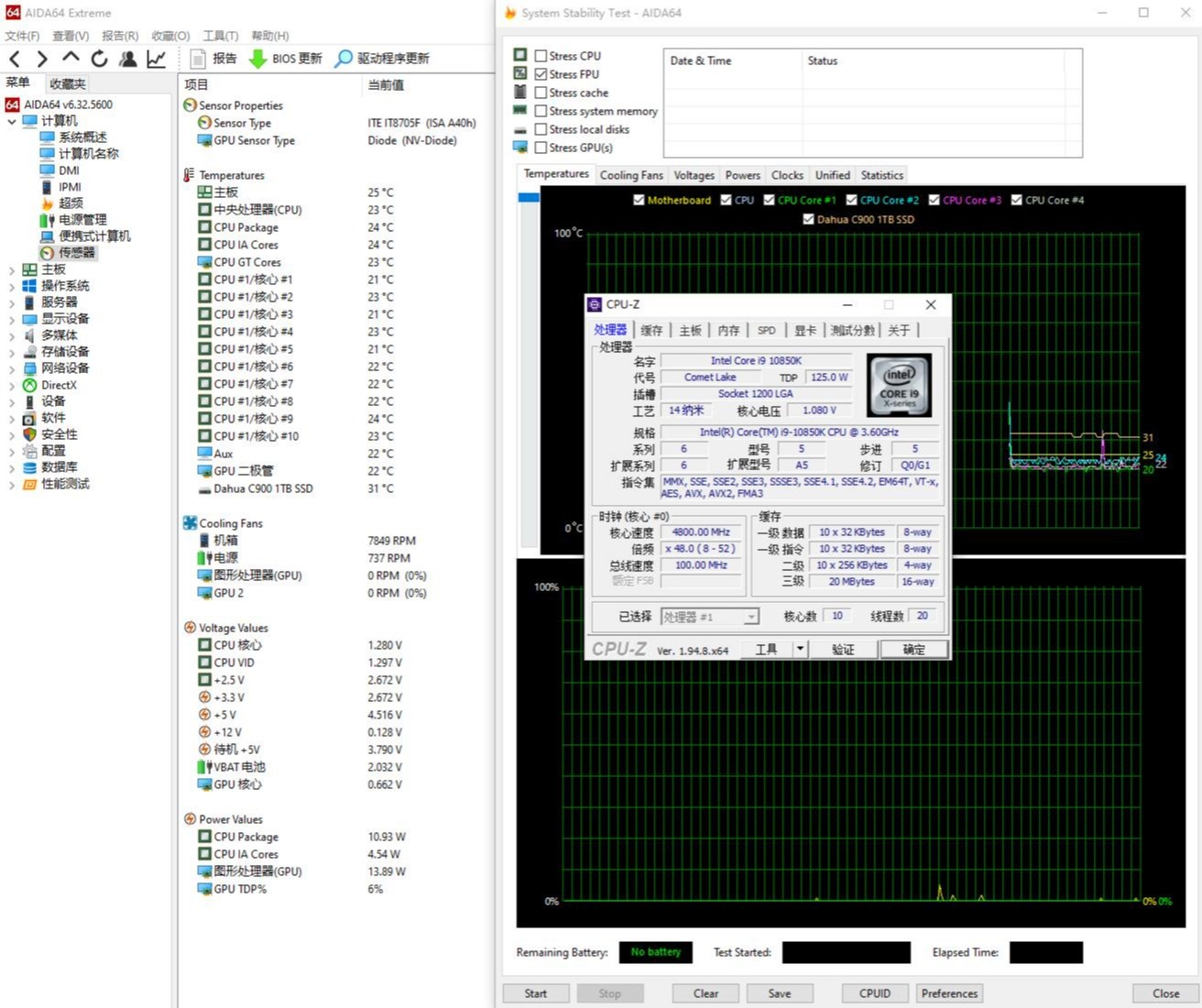The image size is (1202, 1008).
Task: Click the graph chart icon in toolbar
Action: pyautogui.click(x=157, y=59)
